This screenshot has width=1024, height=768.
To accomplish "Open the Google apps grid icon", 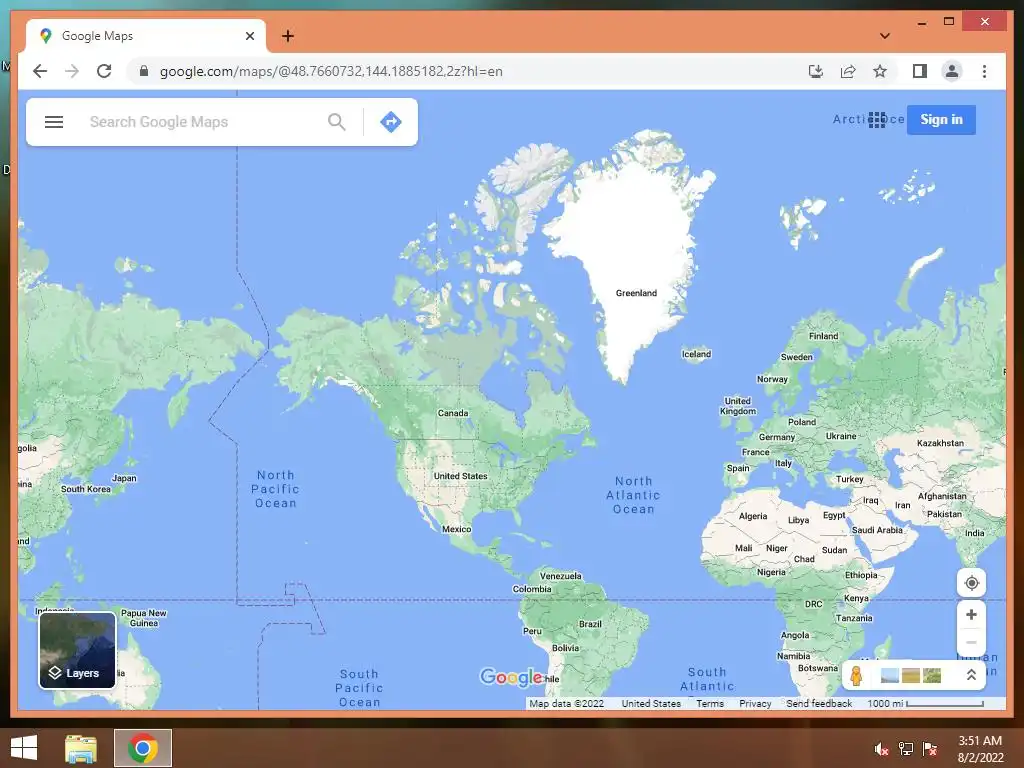I will [877, 120].
